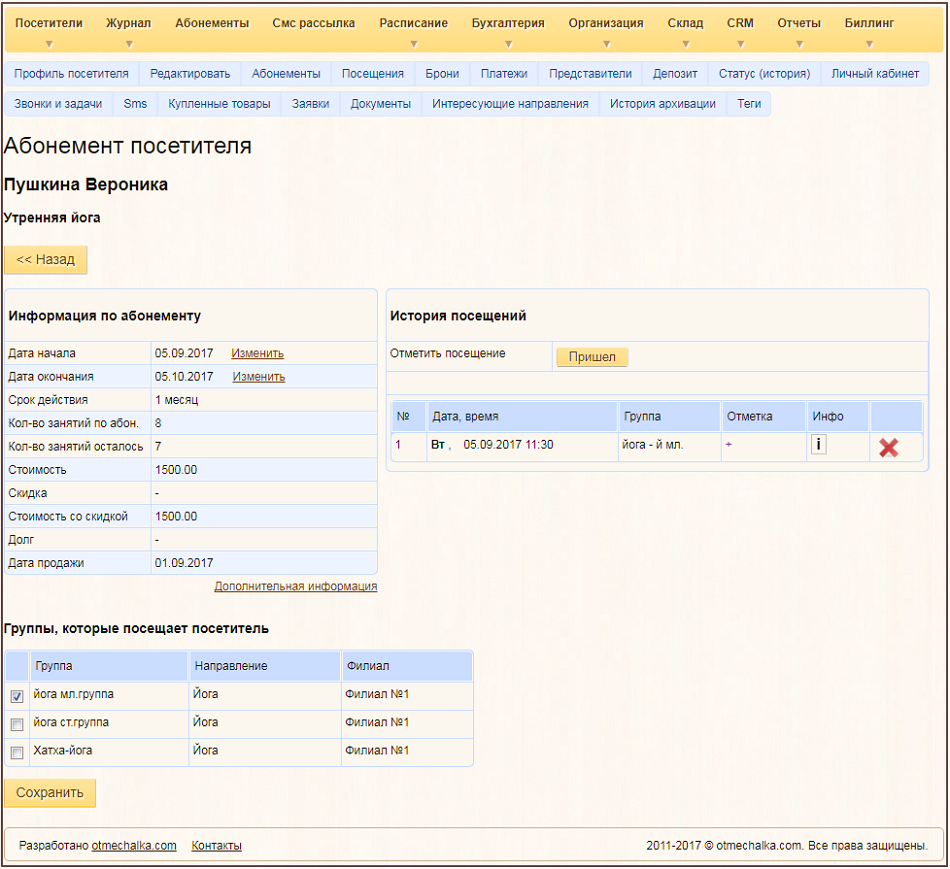Open the visit info "i" icon
This screenshot has width=950, height=869.
click(818, 445)
